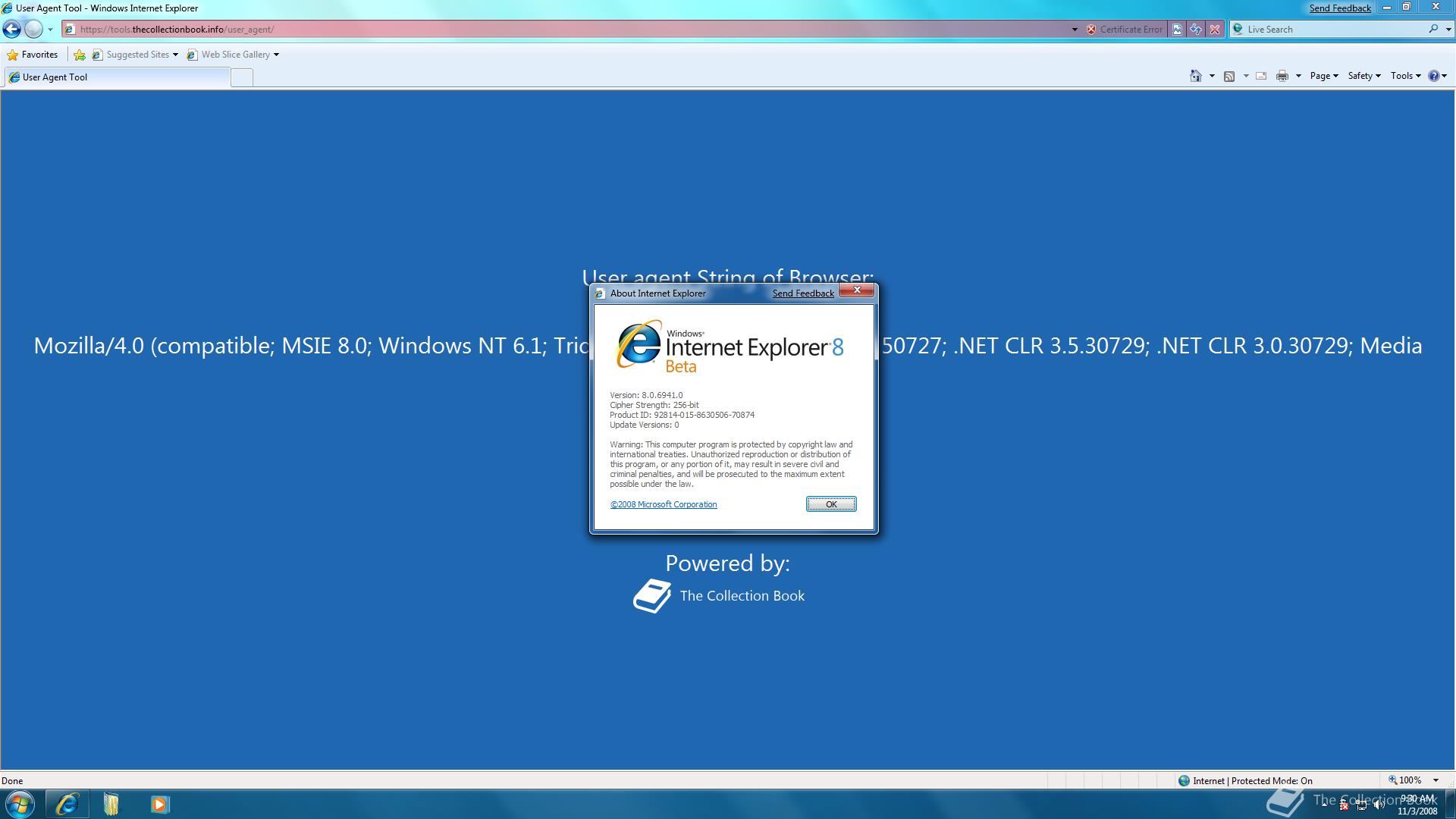1456x819 pixels.
Task: Click the Cipher Strength: 256-bit text
Action: (x=654, y=405)
